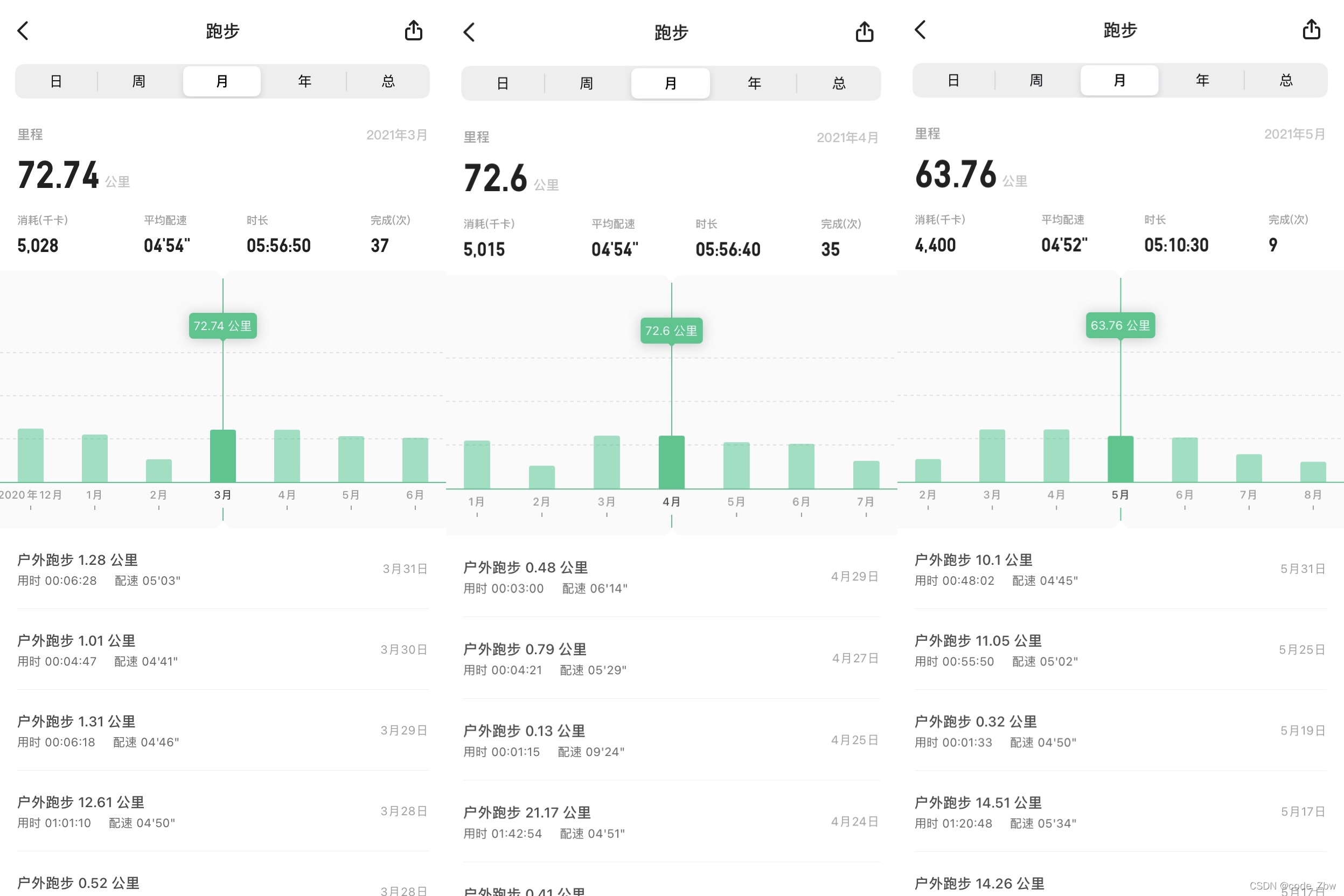Select 年 tab in the May panel

point(1202,80)
